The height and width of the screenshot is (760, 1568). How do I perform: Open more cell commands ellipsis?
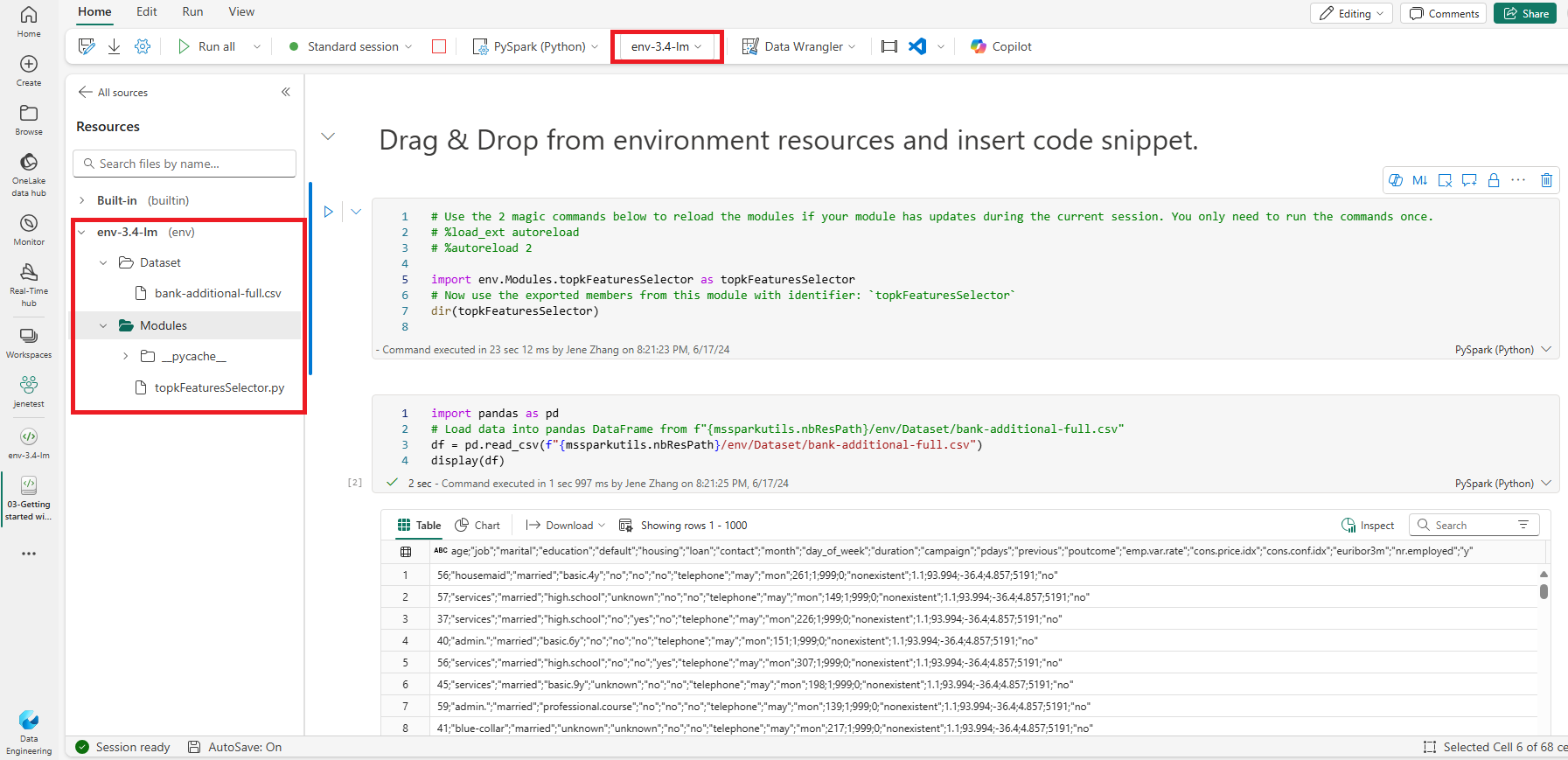click(1518, 180)
